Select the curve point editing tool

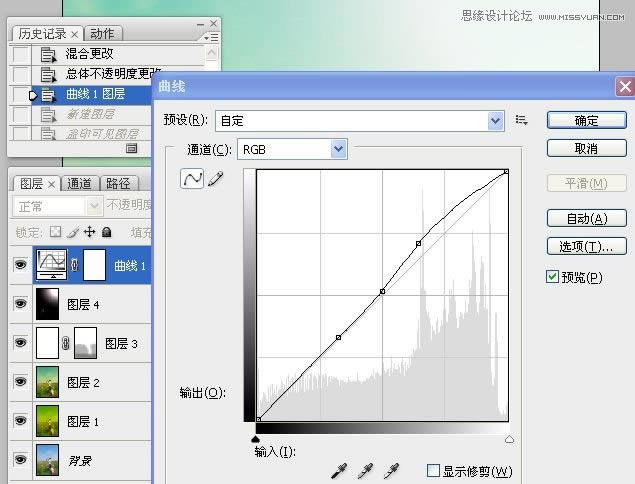click(x=192, y=178)
